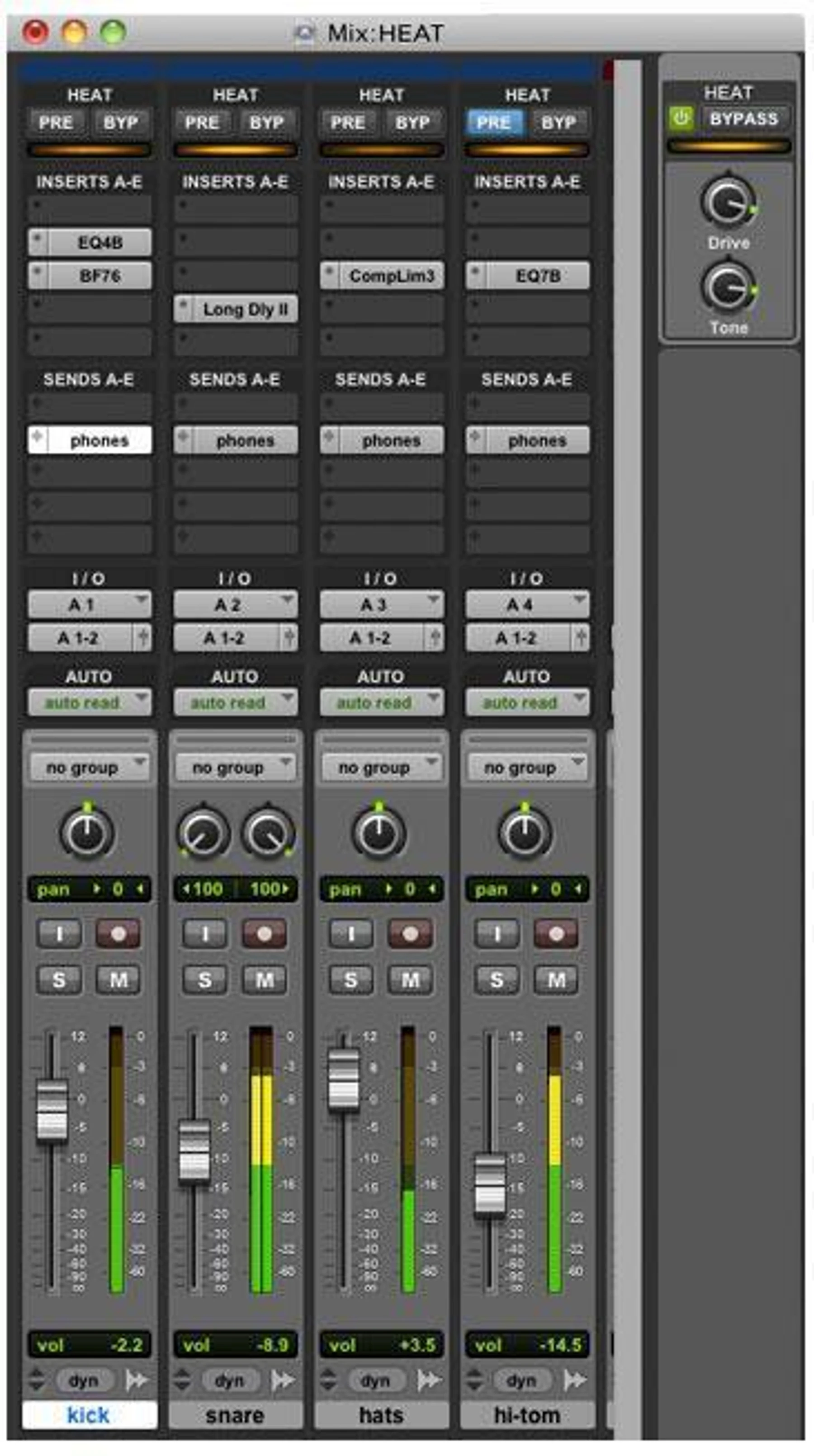Enable input monitoring on kick
This screenshot has height=1456, width=814.
tap(59, 934)
